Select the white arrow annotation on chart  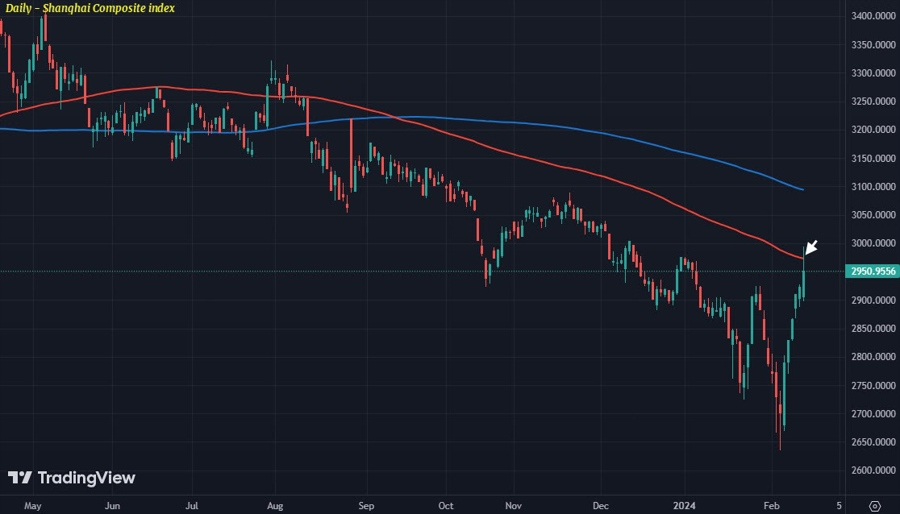[811, 247]
